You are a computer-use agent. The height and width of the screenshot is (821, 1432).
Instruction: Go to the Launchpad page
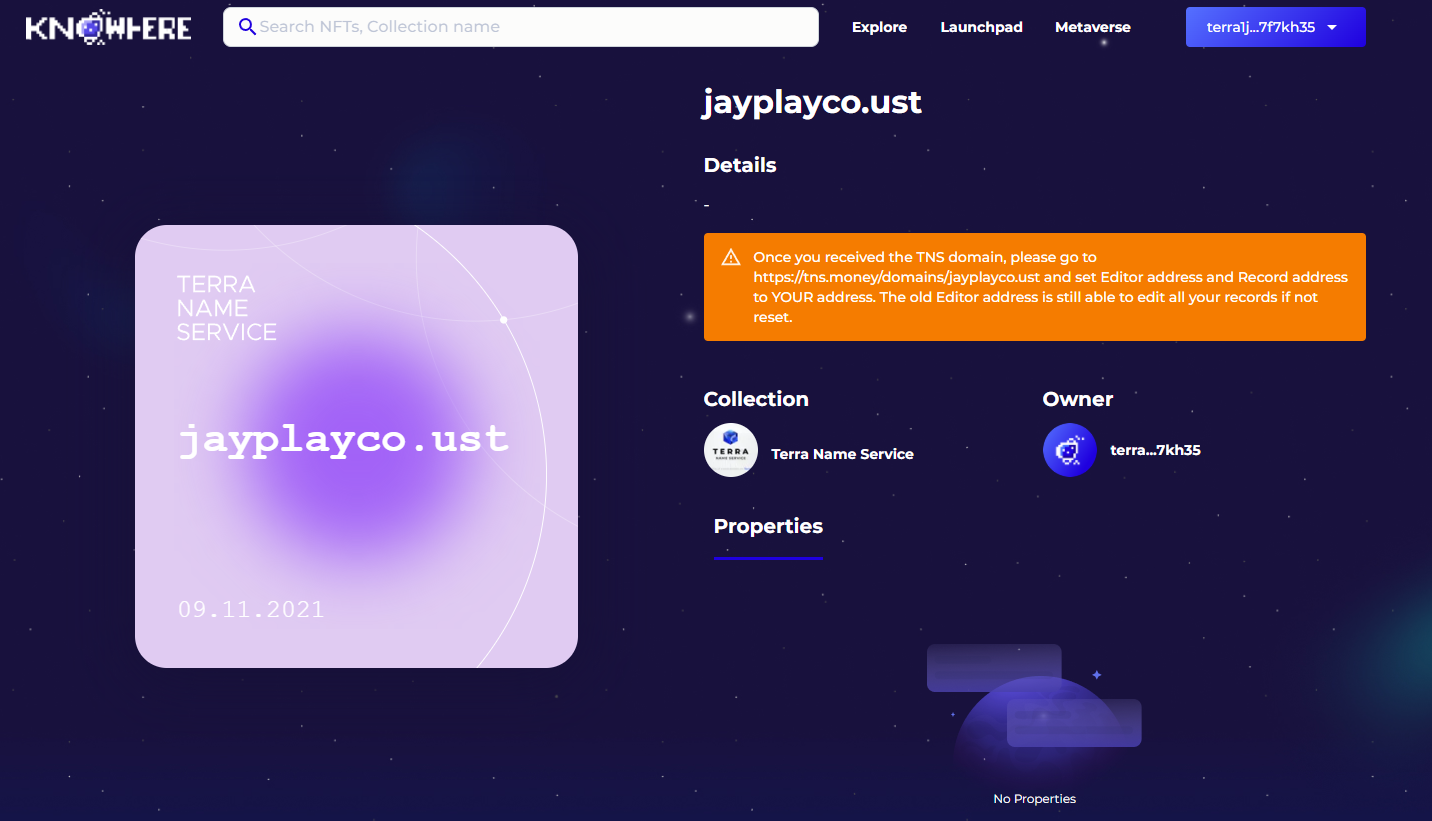pyautogui.click(x=981, y=27)
